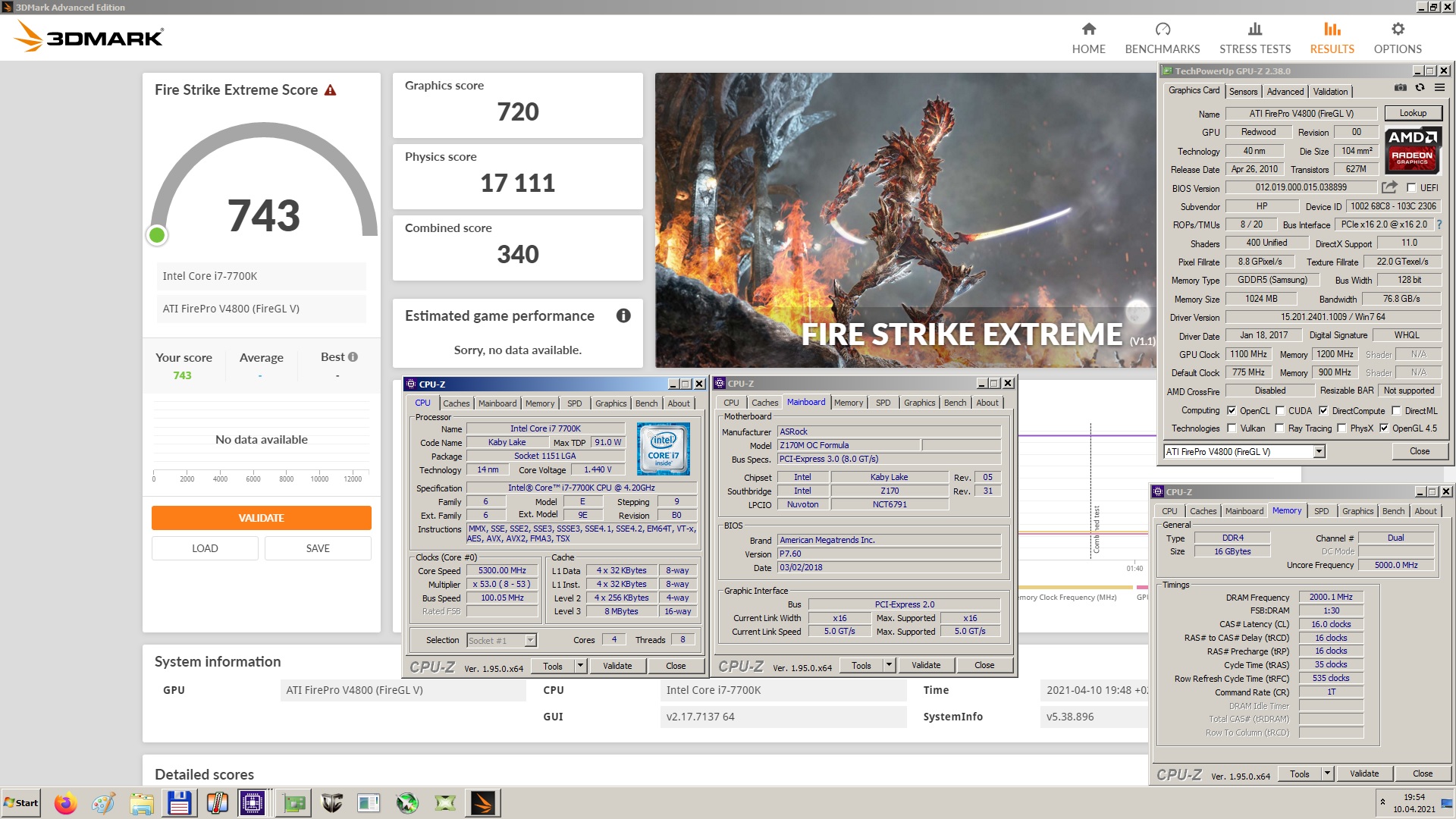
Task: Toggle the DirectML checkbox
Action: pyautogui.click(x=1396, y=410)
